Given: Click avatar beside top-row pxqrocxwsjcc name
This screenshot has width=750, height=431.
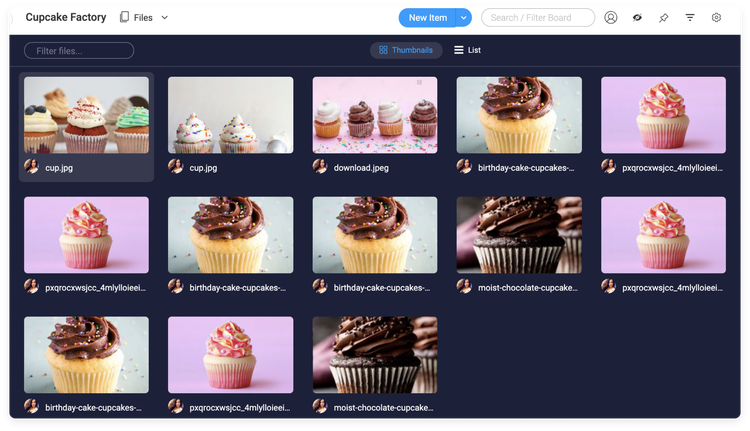Looking at the screenshot, I should point(608,166).
